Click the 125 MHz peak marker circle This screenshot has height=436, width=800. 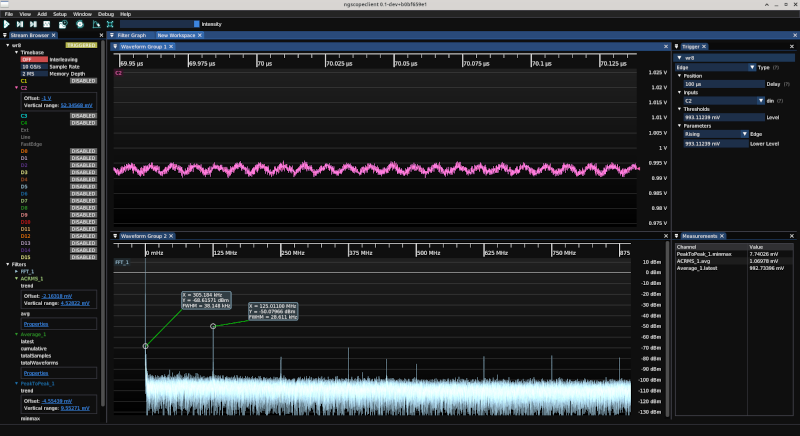213,326
